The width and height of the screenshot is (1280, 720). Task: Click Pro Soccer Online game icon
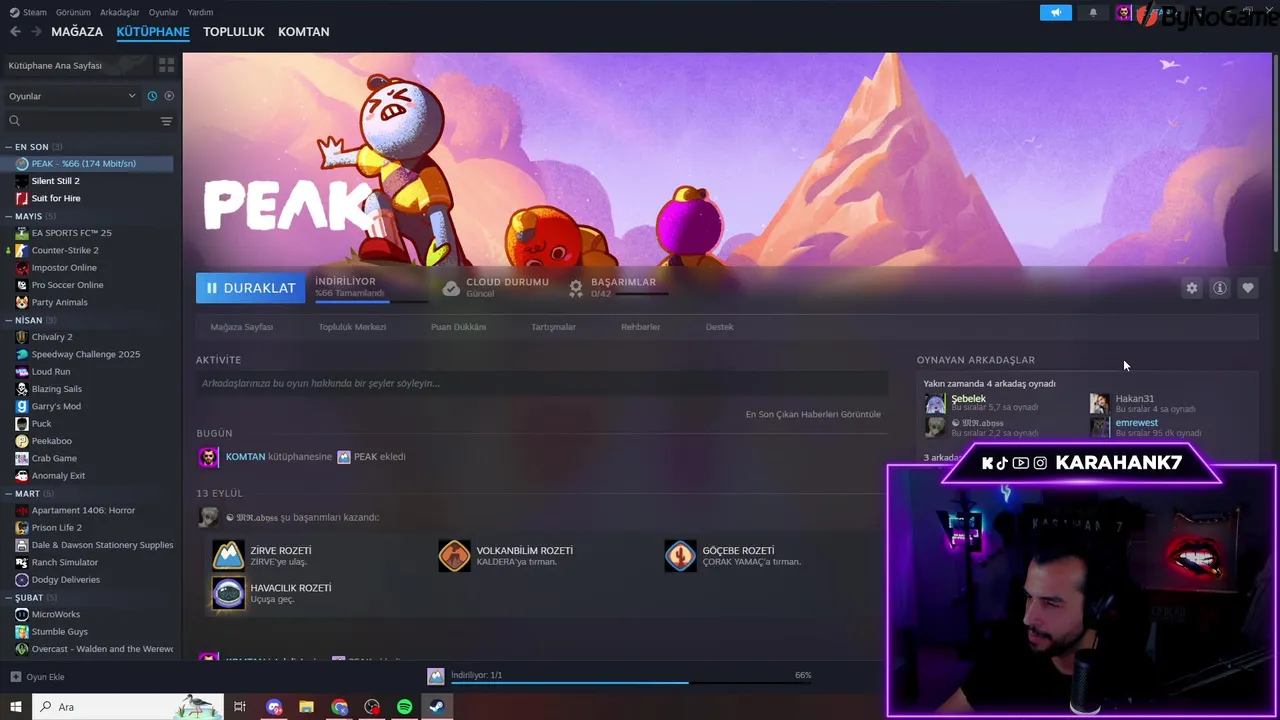[x=22, y=285]
